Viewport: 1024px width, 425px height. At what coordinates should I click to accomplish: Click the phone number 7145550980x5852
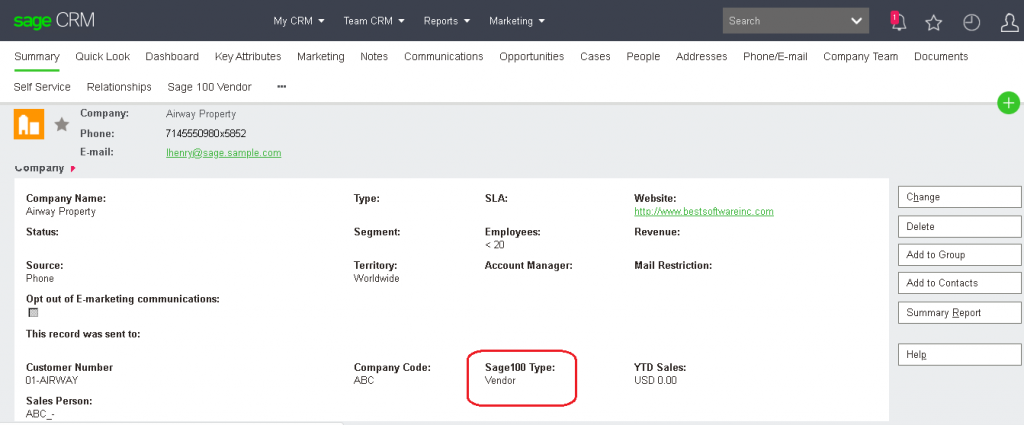[x=206, y=133]
